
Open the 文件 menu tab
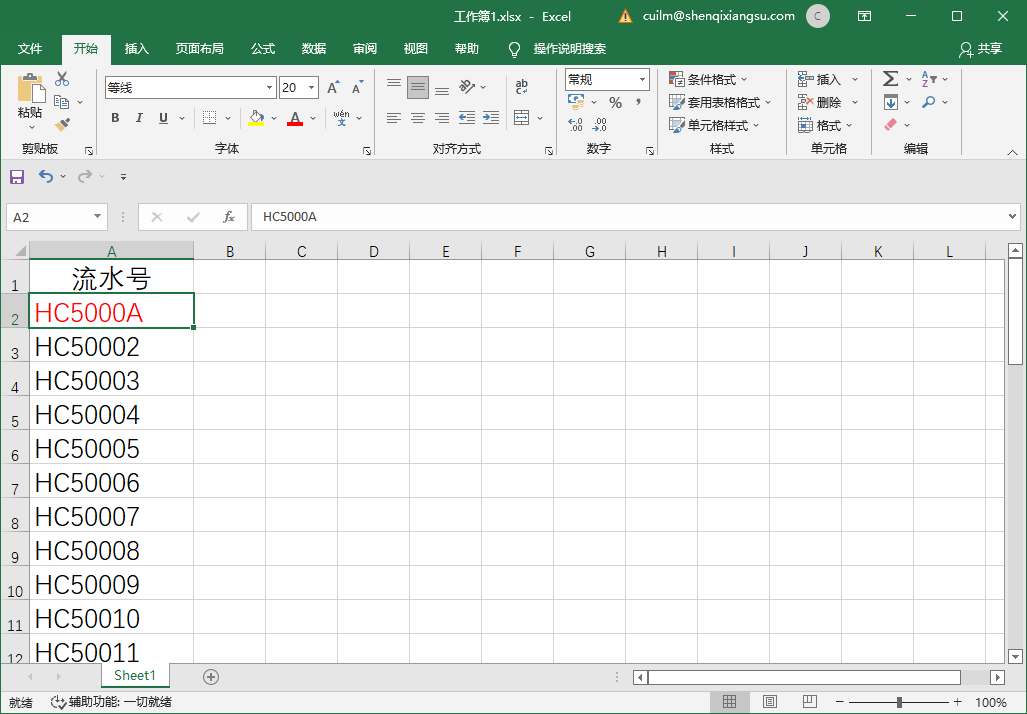(x=30, y=49)
